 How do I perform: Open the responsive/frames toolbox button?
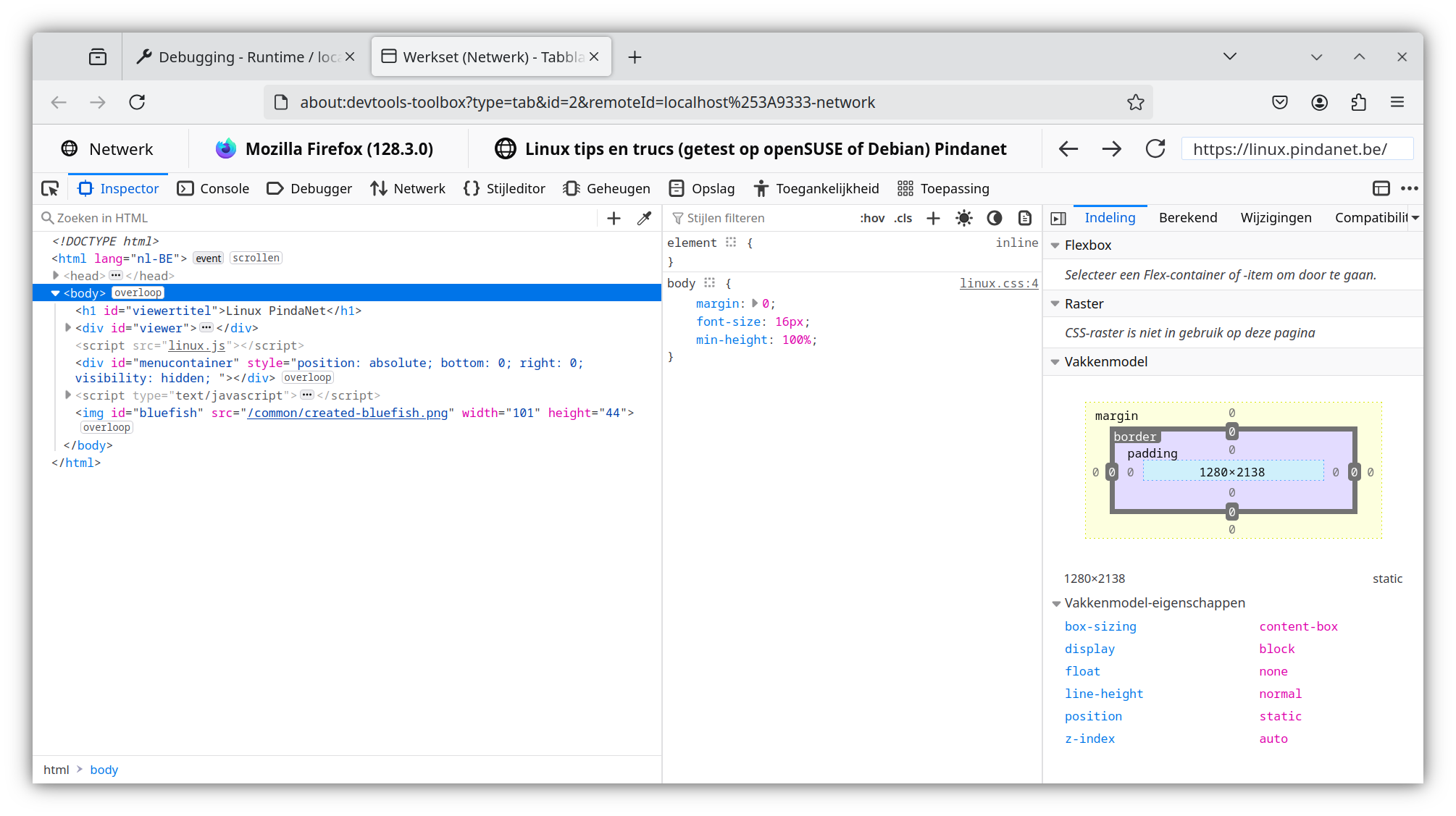coord(1381,188)
